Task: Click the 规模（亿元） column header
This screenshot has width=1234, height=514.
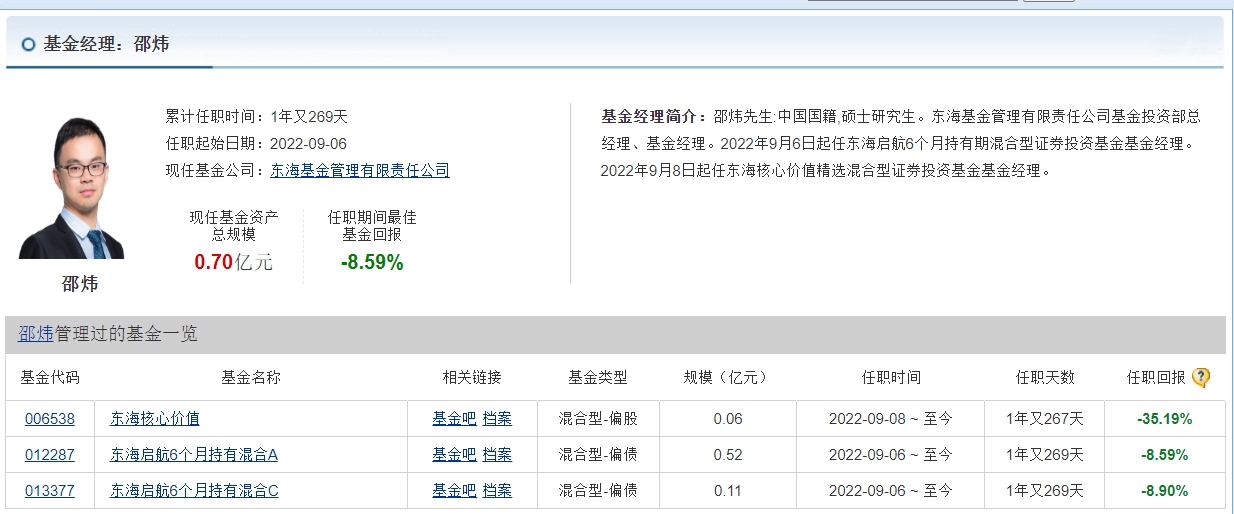Action: point(727,377)
